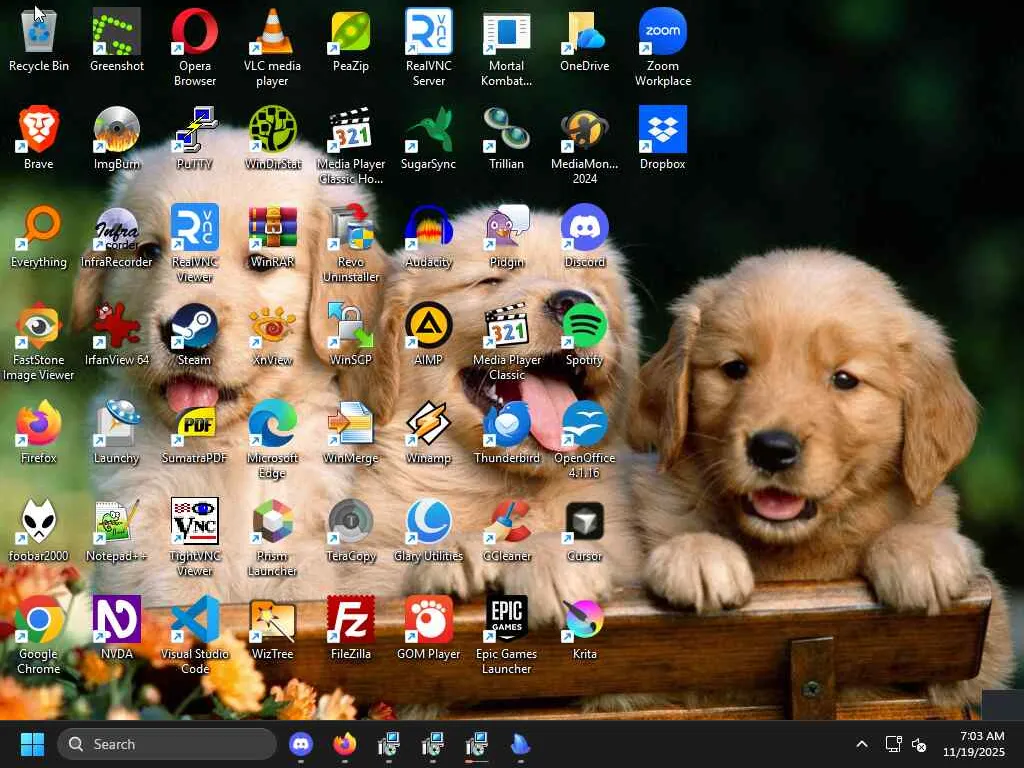Click the Microsoft Edge icon
The height and width of the screenshot is (768, 1024).
pyautogui.click(x=272, y=440)
